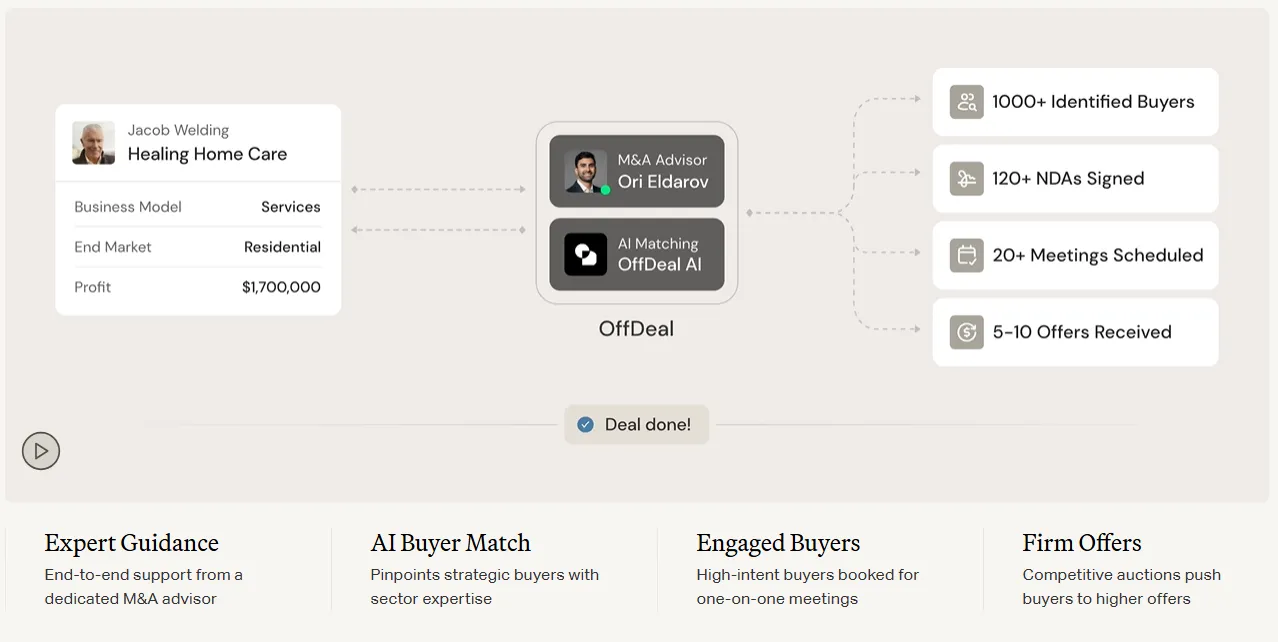The height and width of the screenshot is (642, 1278).
Task: Click Ori Eldarov's advisor photo
Action: point(585,171)
